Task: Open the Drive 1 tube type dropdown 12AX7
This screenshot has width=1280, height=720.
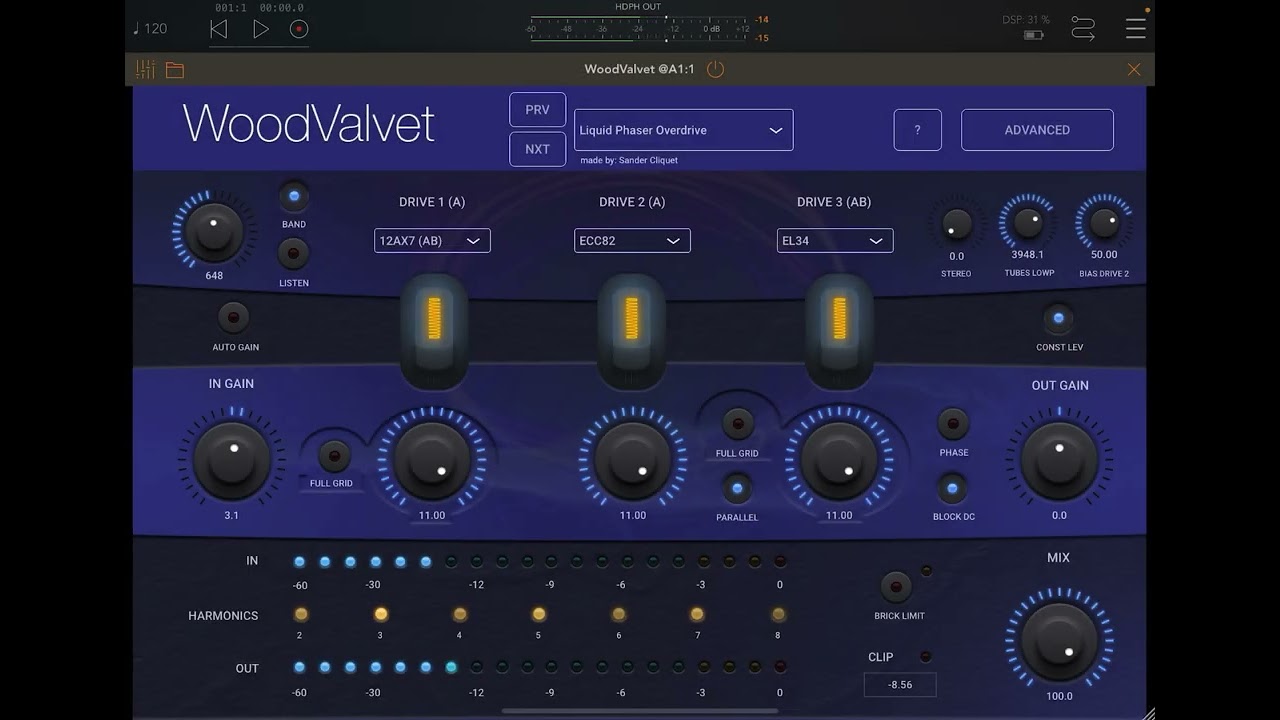Action: [x=432, y=241]
